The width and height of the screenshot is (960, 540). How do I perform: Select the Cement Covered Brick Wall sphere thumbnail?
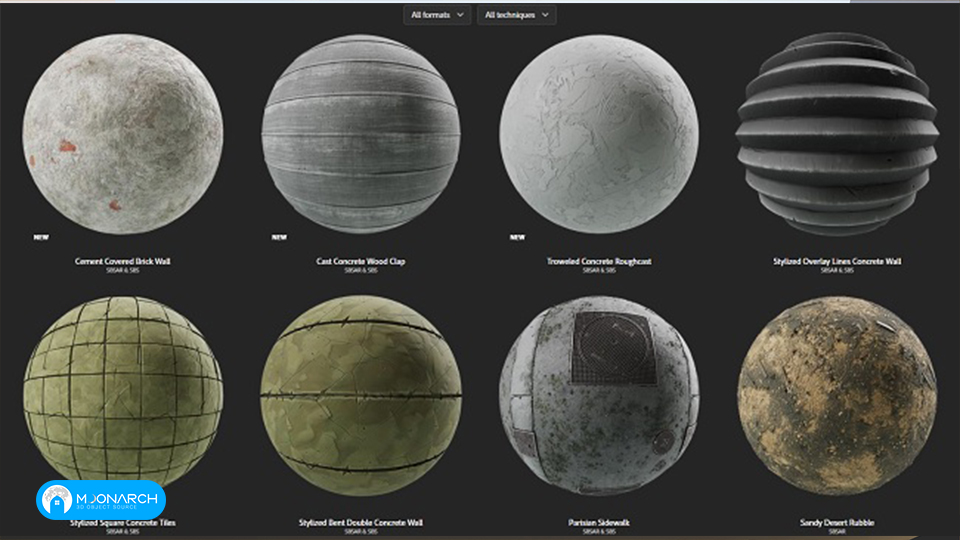click(x=123, y=133)
